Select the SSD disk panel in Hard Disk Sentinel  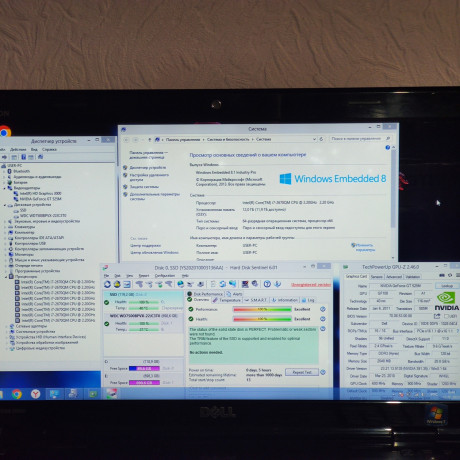[x=143, y=301]
